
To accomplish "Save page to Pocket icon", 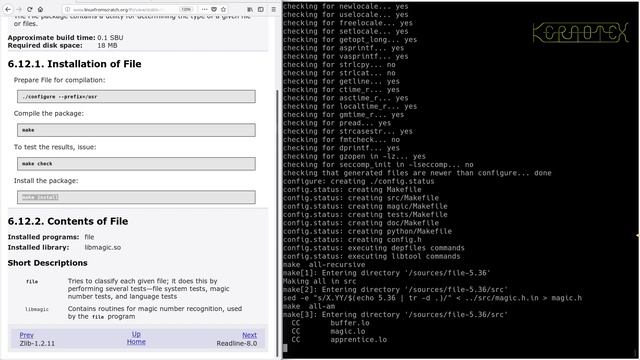I will coord(214,9).
